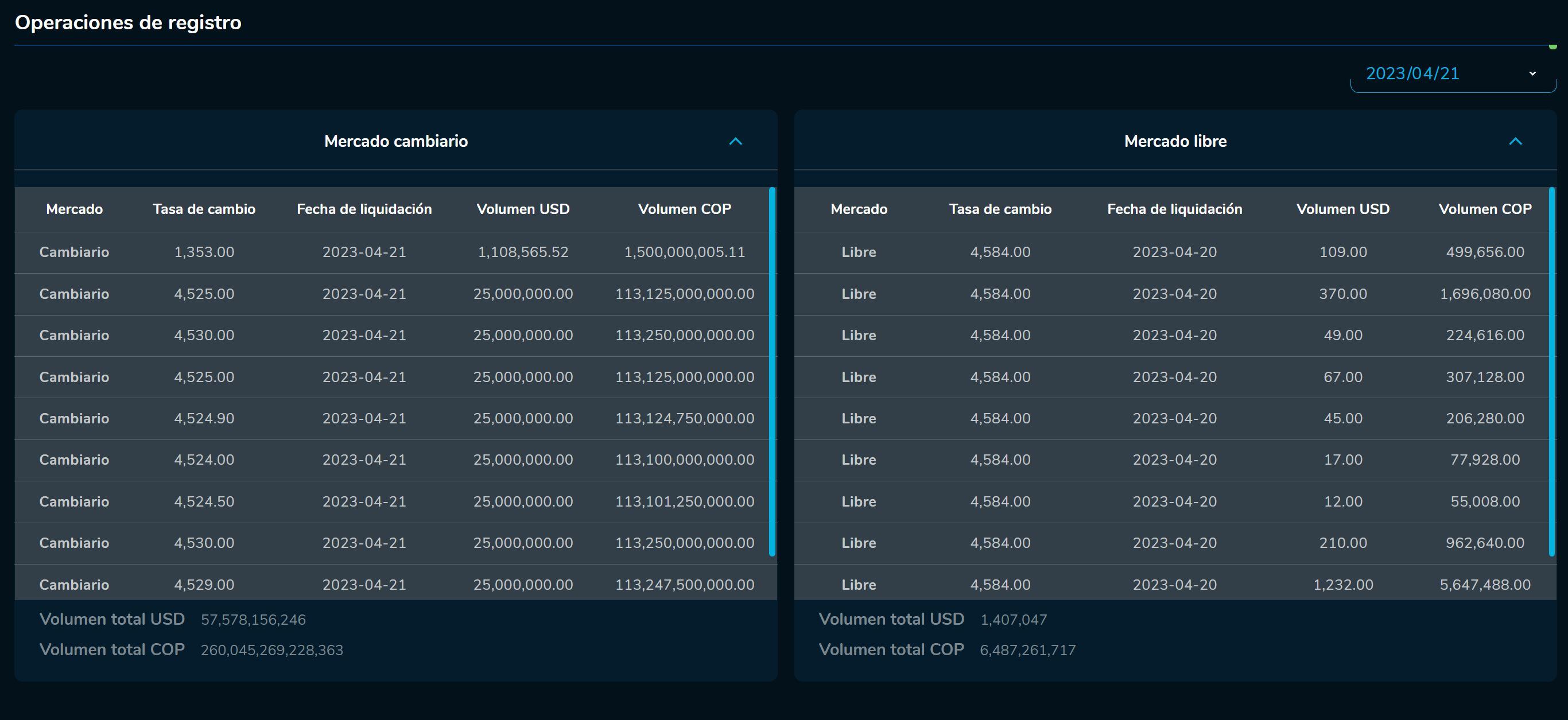1568x720 pixels.
Task: Click the 113,101,250,000.00 COP cell
Action: 684,501
